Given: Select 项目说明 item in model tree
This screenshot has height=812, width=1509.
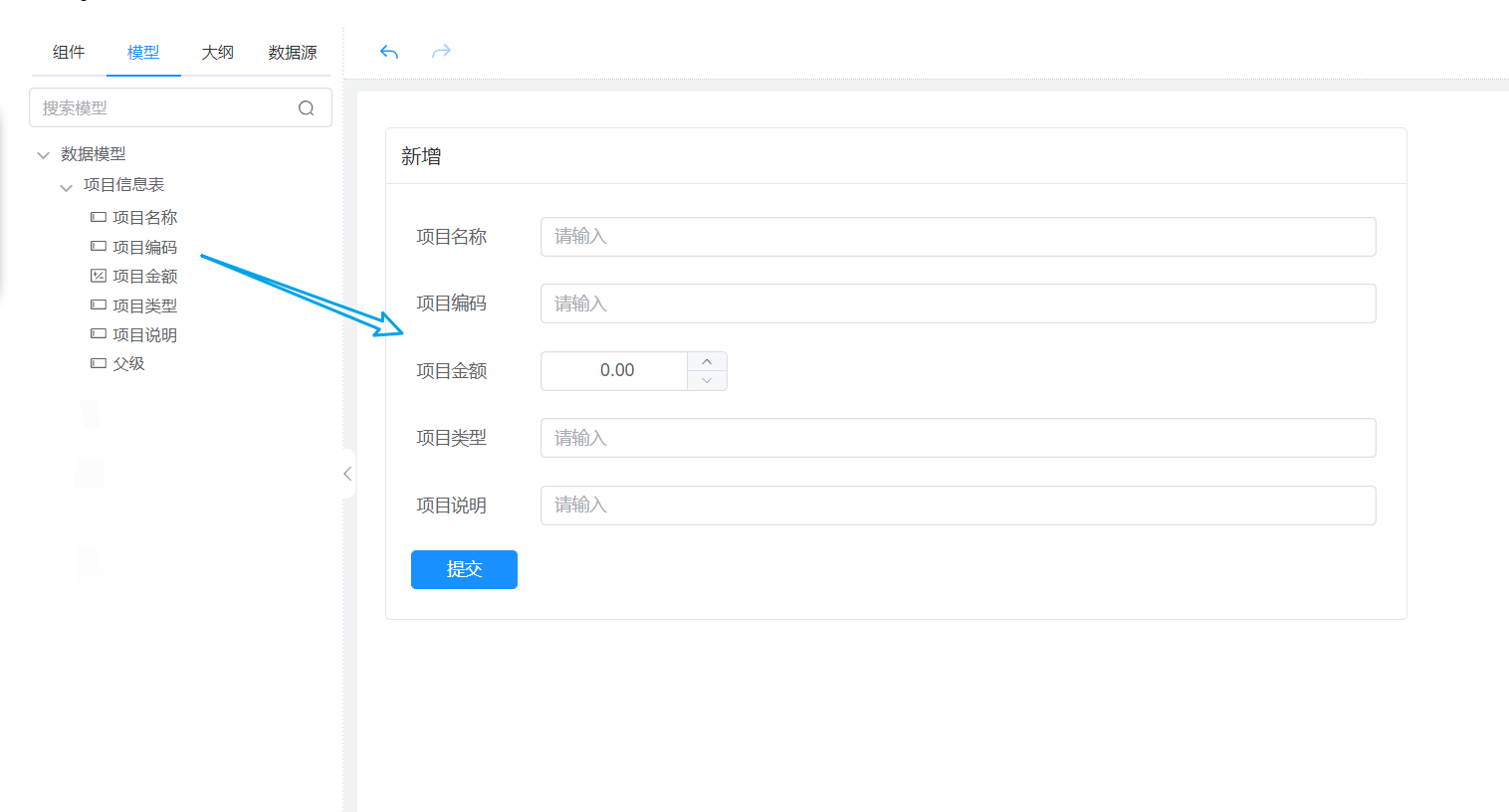Looking at the screenshot, I should pyautogui.click(x=144, y=335).
